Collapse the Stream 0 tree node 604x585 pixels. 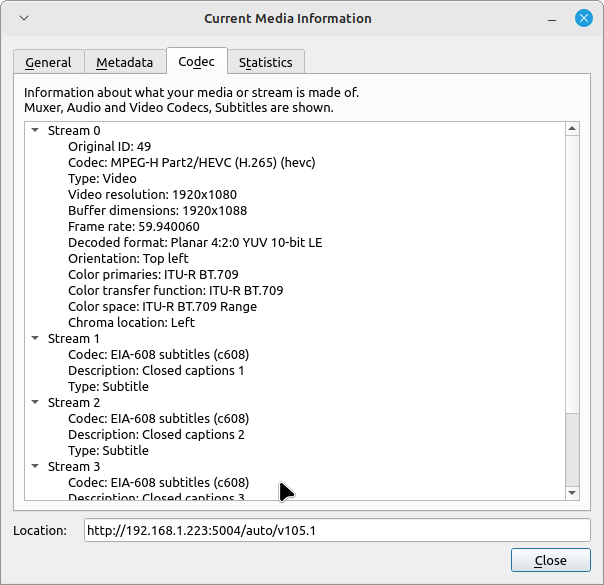(35, 131)
